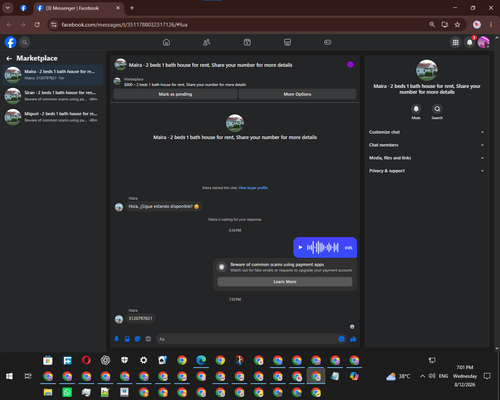Image resolution: width=500 pixels, height=400 pixels.
Task: Click the browser back arrow
Action: tap(9, 25)
